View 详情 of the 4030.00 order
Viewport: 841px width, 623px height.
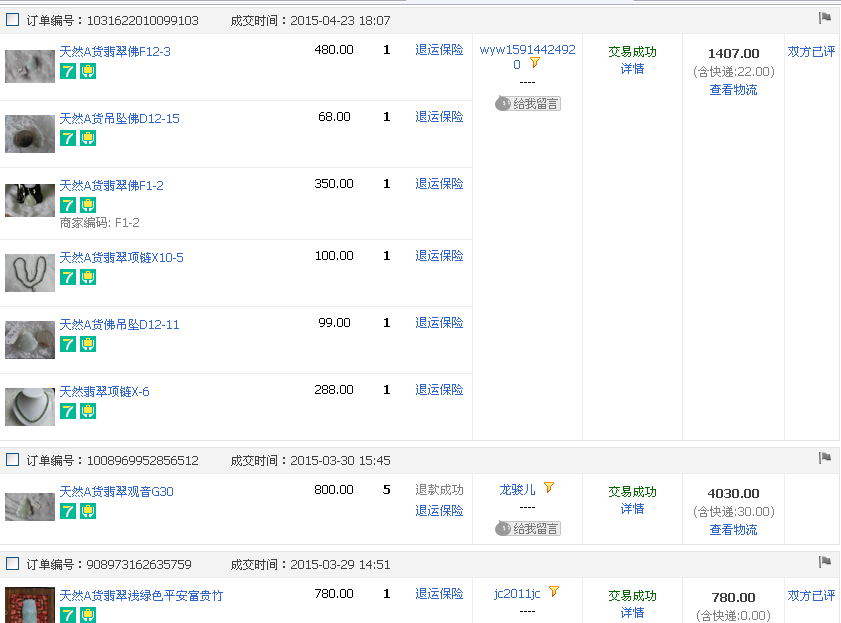[x=632, y=509]
